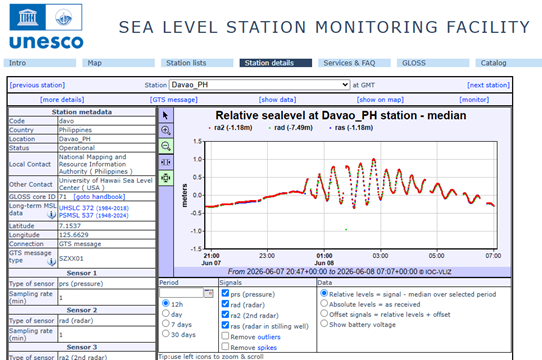The height and width of the screenshot is (360, 542).
Task: Go to the next station link
Action: [x=488, y=85]
